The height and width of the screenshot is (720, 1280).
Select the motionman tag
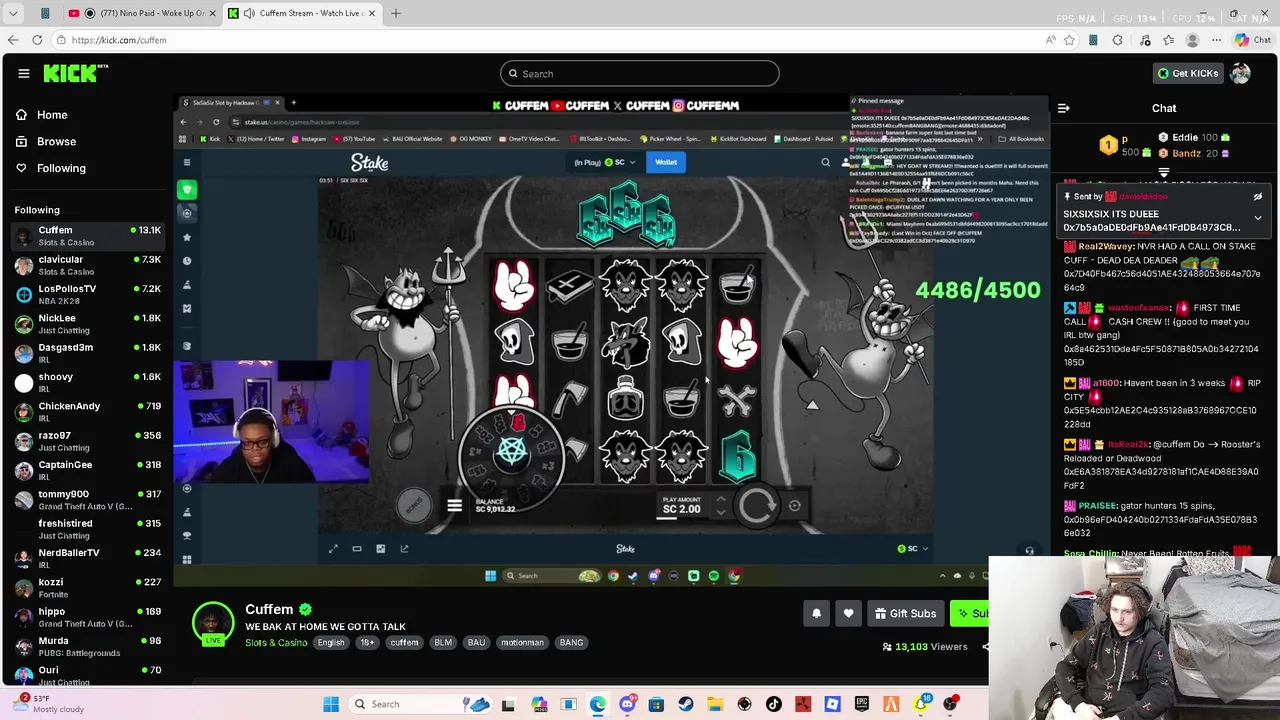[x=522, y=643]
